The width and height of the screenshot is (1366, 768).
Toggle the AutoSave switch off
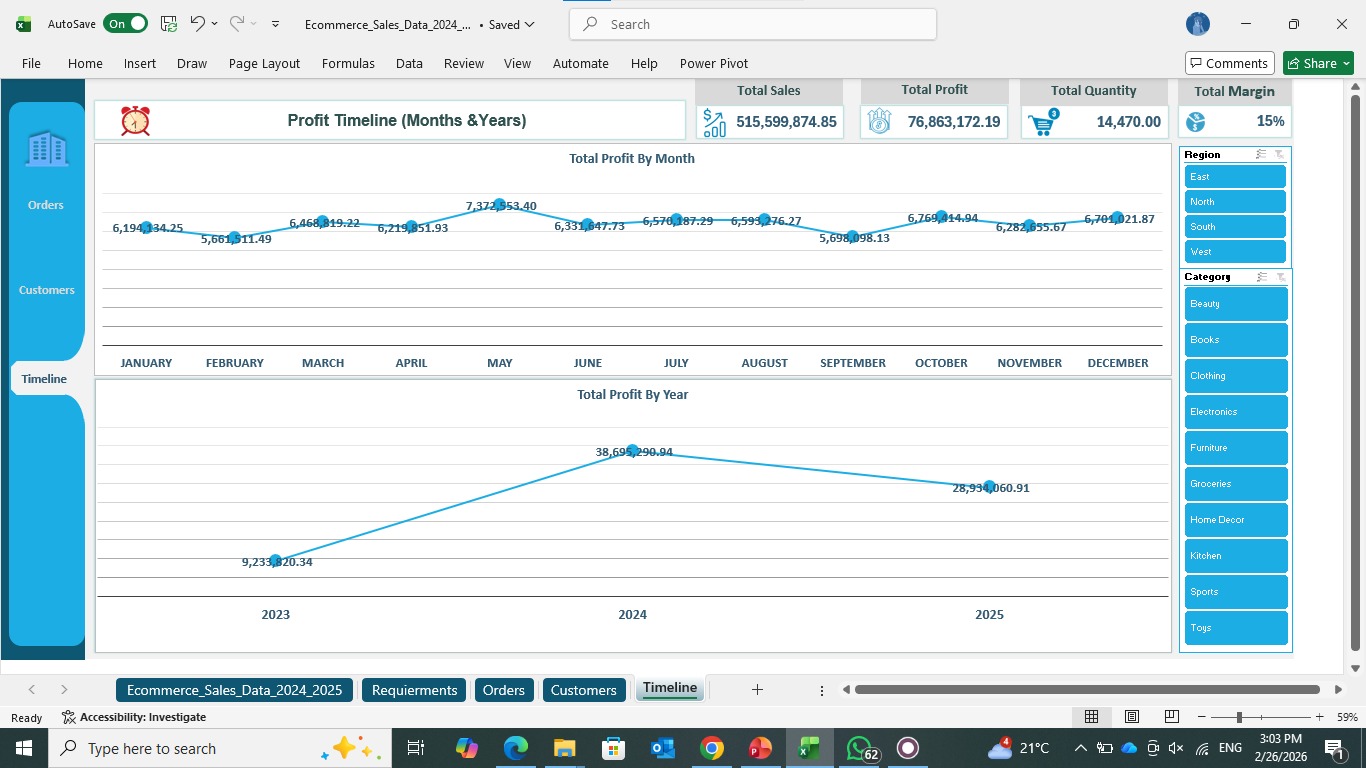125,24
